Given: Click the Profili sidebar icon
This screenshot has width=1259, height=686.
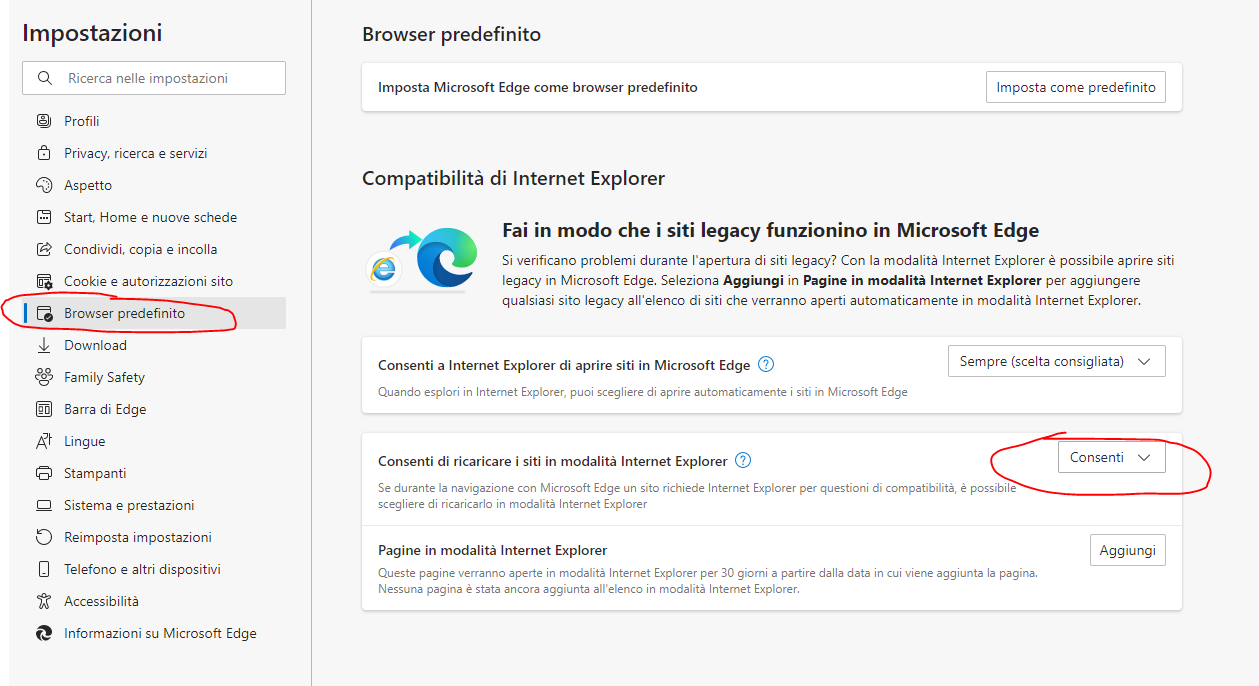Looking at the screenshot, I should [44, 121].
